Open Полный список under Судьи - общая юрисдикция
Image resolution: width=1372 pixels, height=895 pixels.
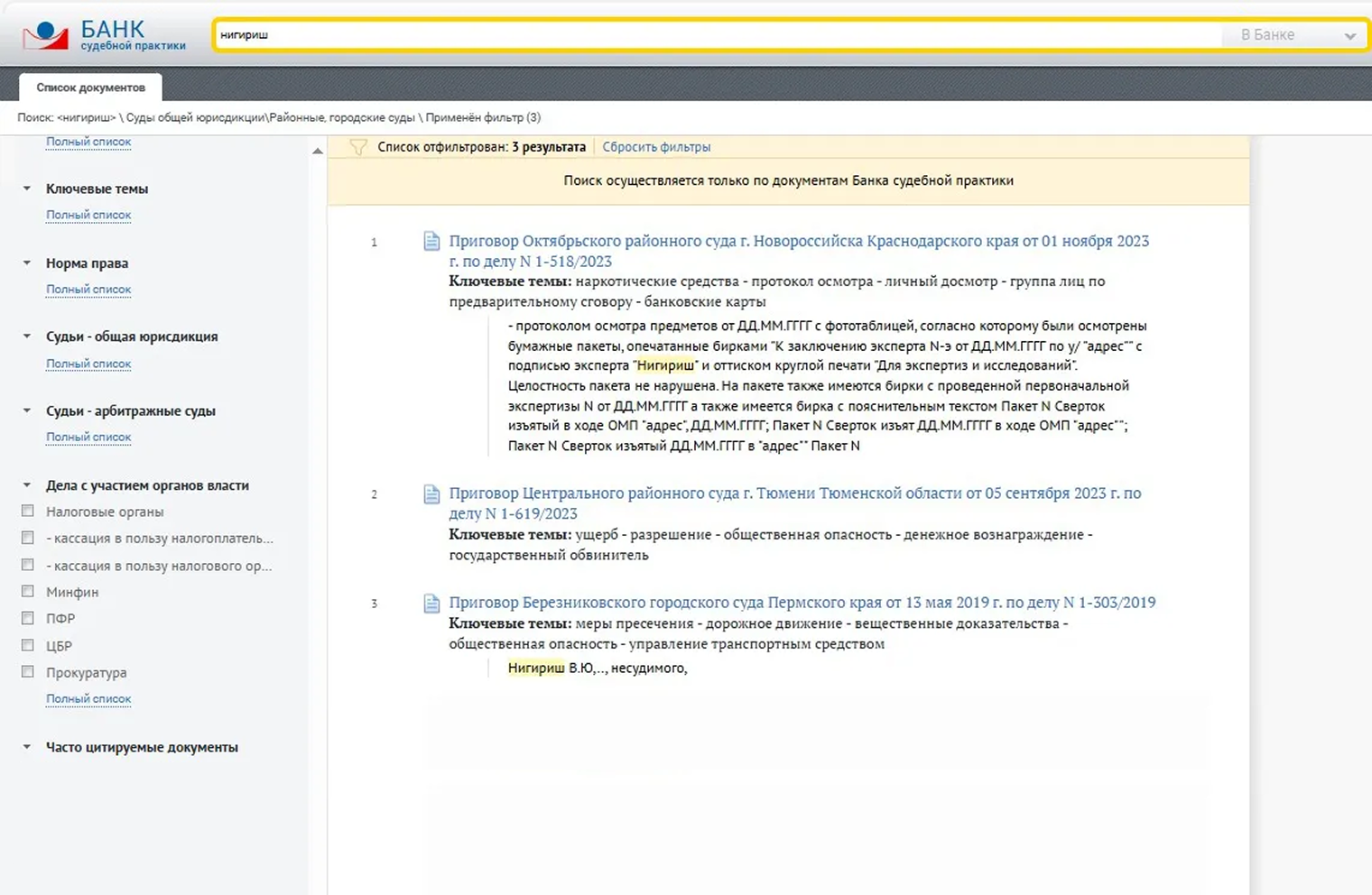[x=88, y=364]
